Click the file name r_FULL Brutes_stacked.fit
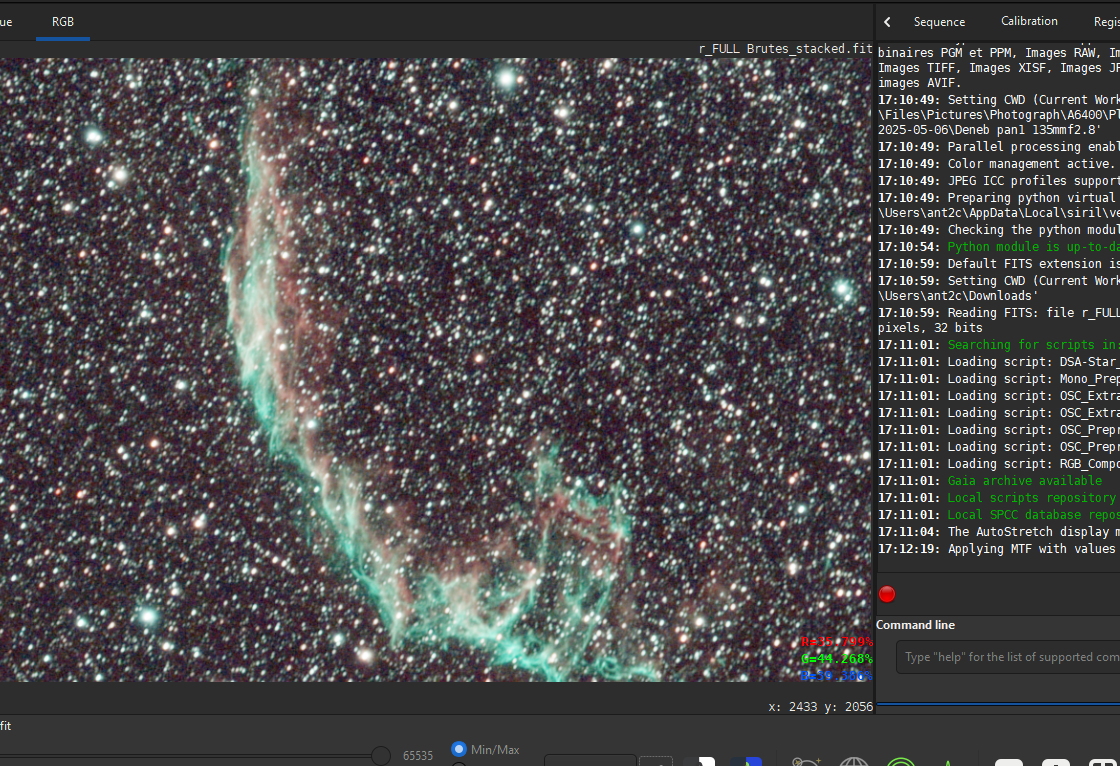The width and height of the screenshot is (1120, 766). [x=785, y=49]
